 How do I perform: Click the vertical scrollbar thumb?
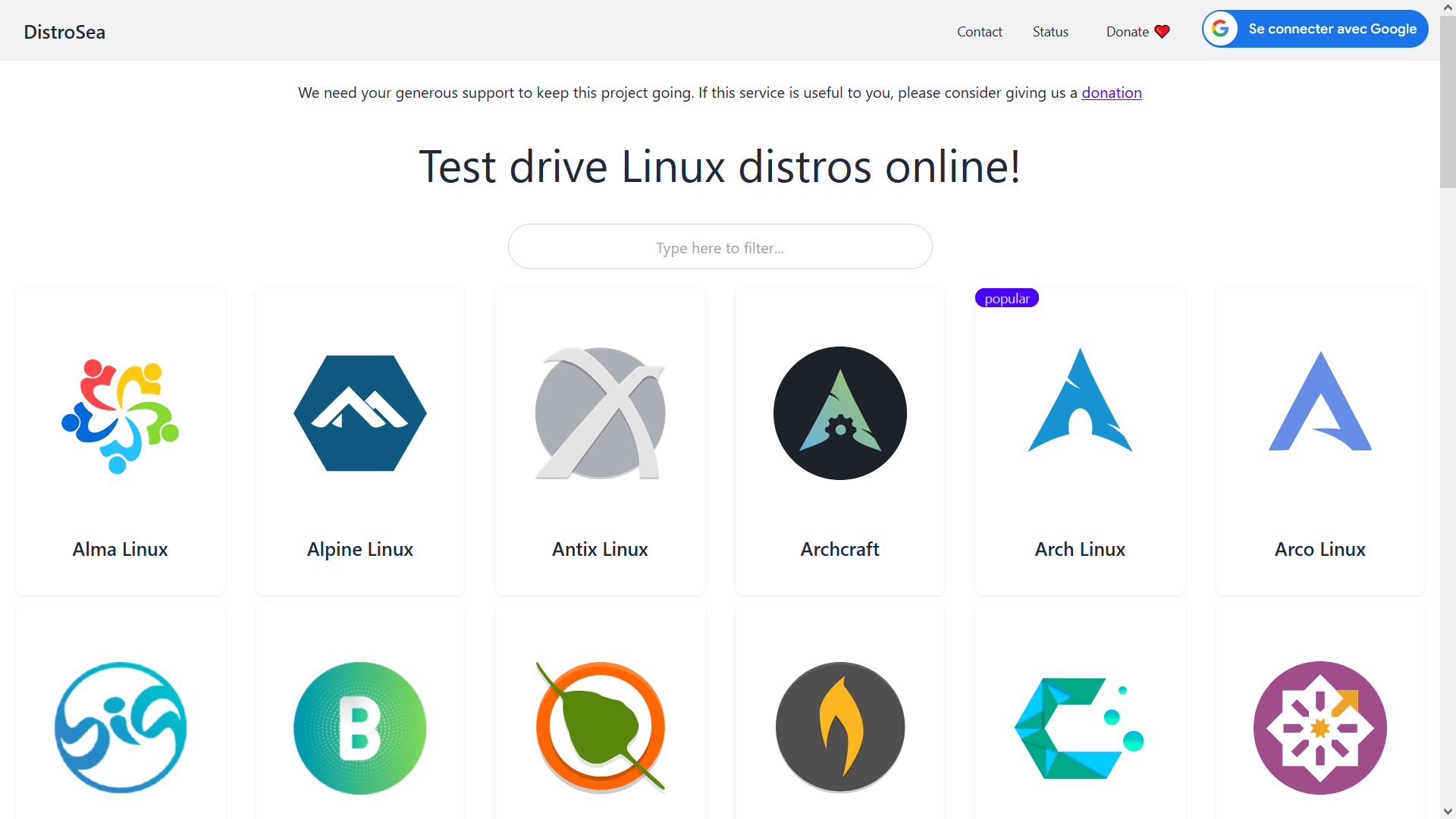(x=1448, y=102)
